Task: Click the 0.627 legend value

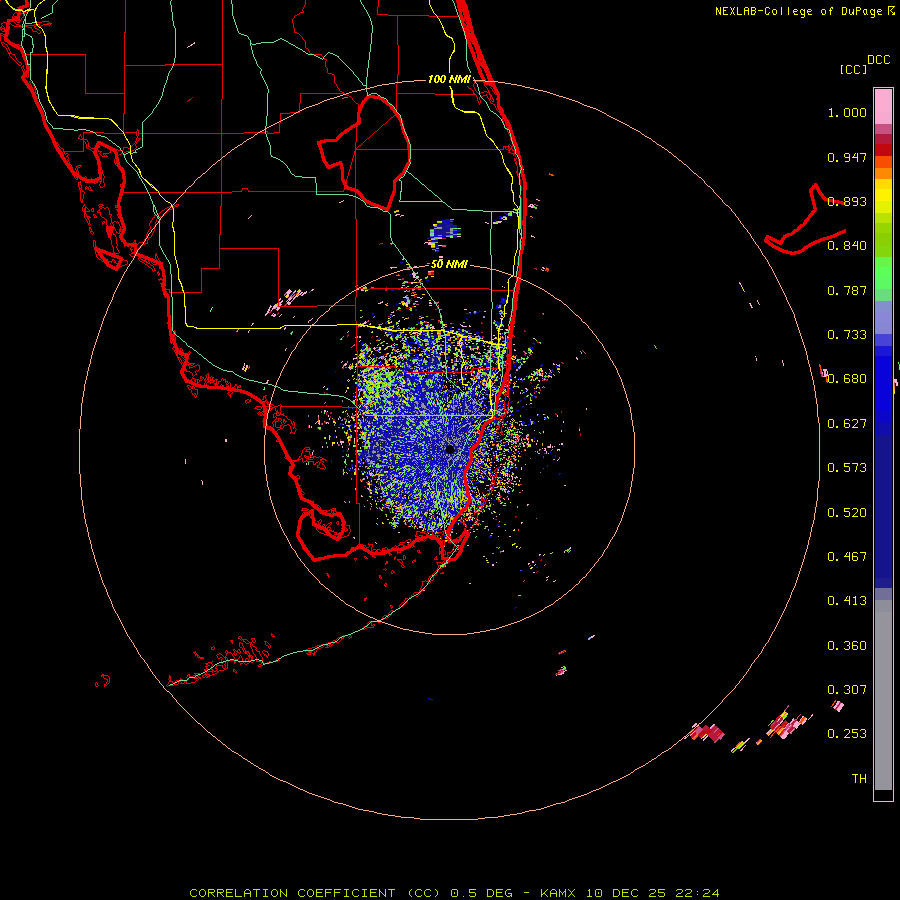Action: coord(847,424)
